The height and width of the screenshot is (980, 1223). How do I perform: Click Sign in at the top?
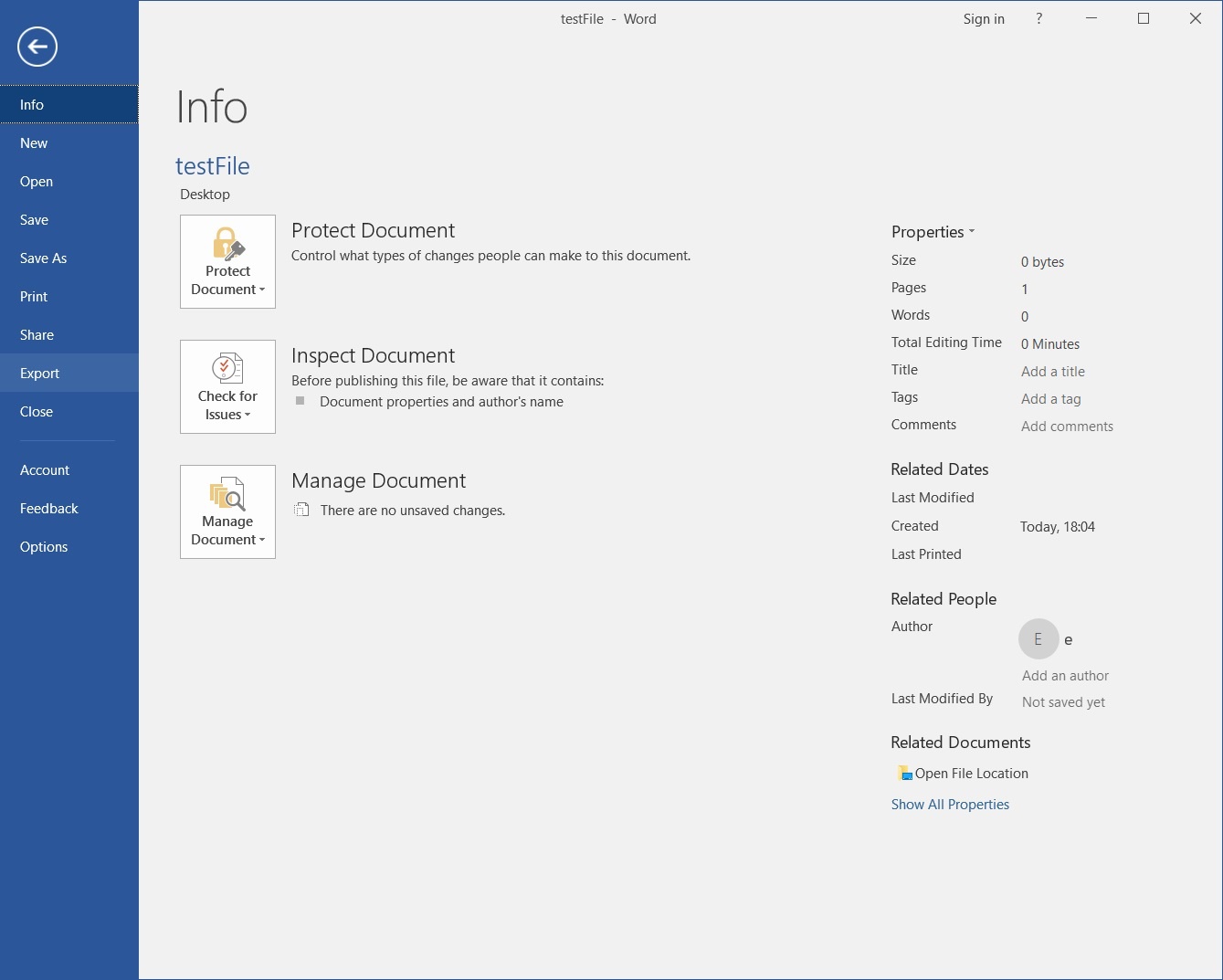click(x=984, y=19)
